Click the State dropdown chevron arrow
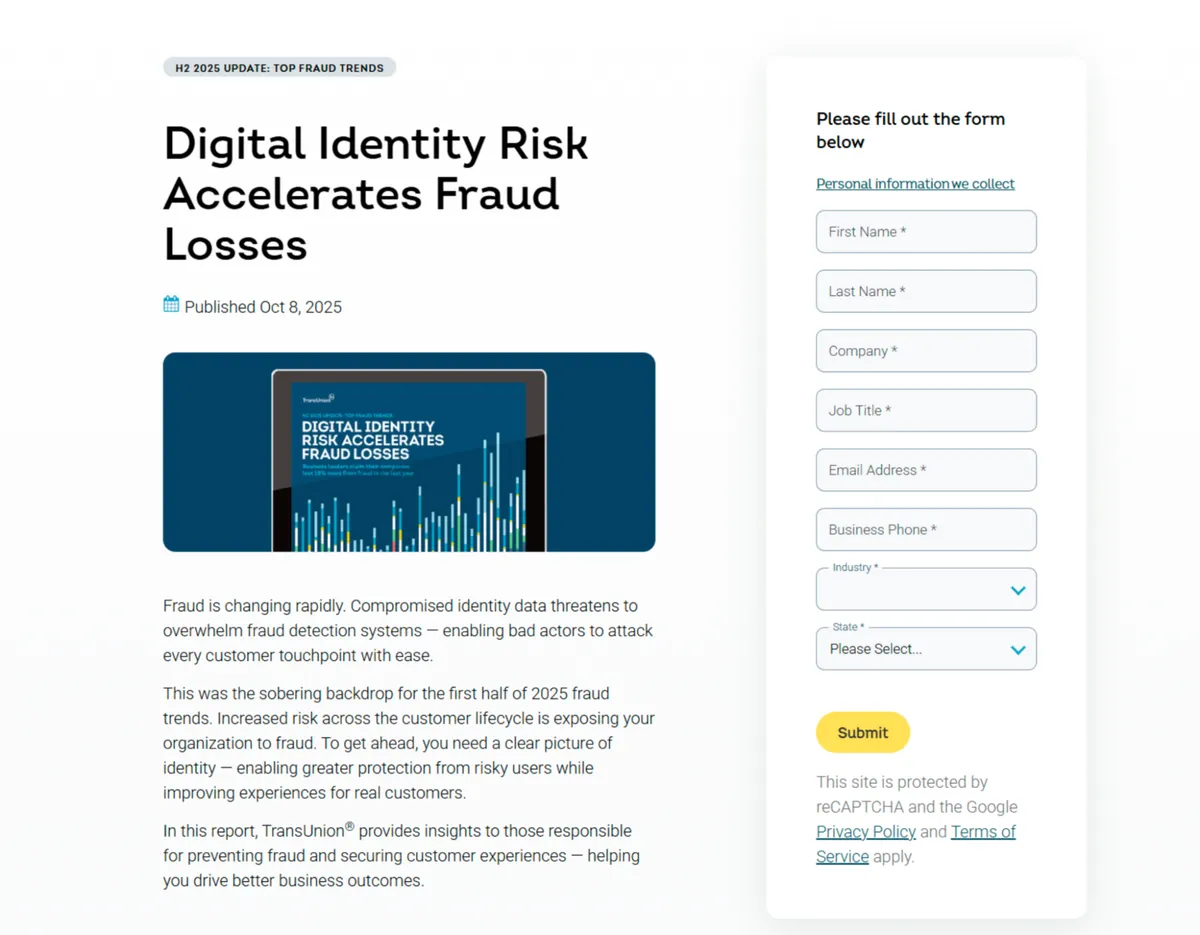 click(x=1019, y=648)
